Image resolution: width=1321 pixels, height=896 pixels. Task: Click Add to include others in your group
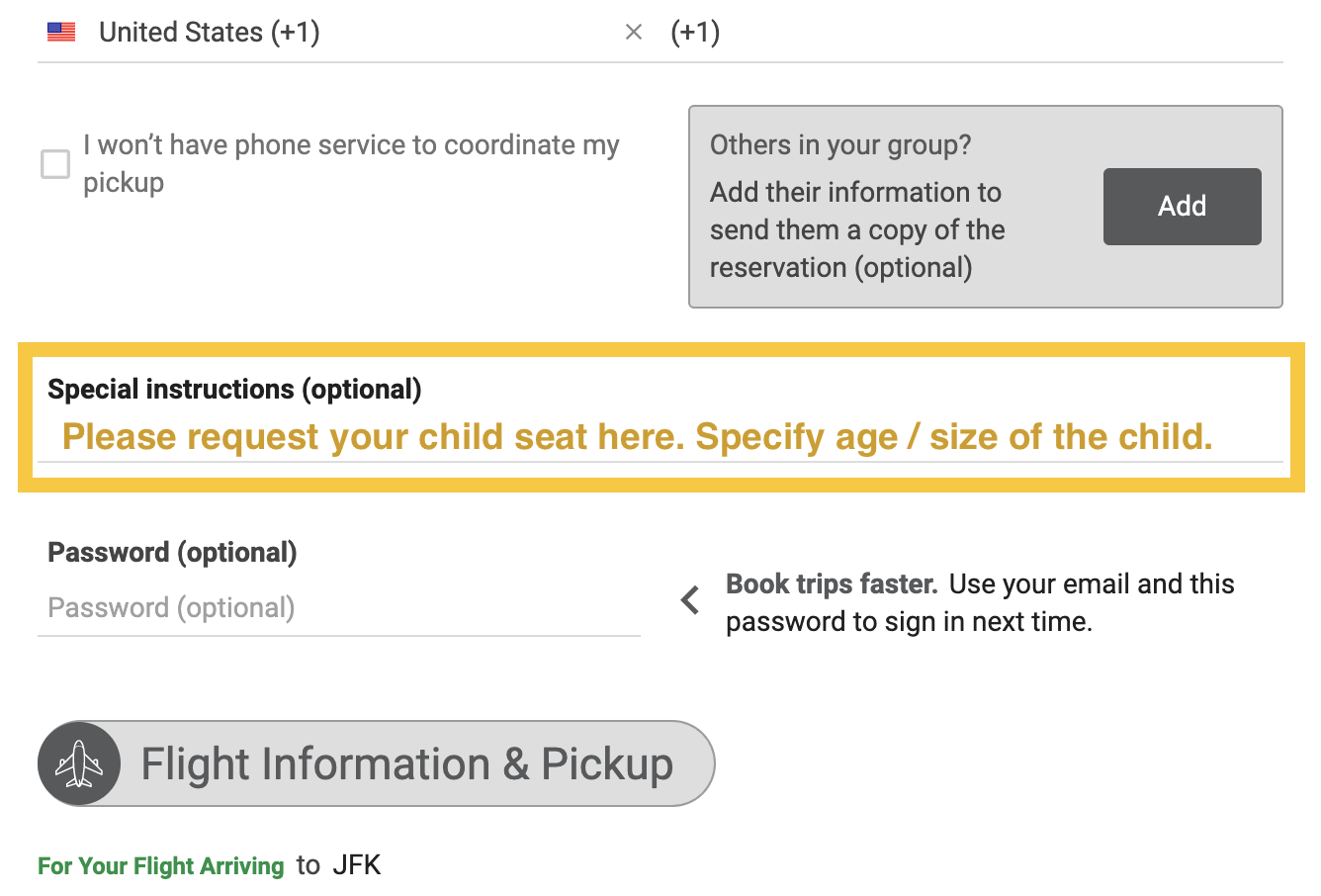tap(1182, 206)
